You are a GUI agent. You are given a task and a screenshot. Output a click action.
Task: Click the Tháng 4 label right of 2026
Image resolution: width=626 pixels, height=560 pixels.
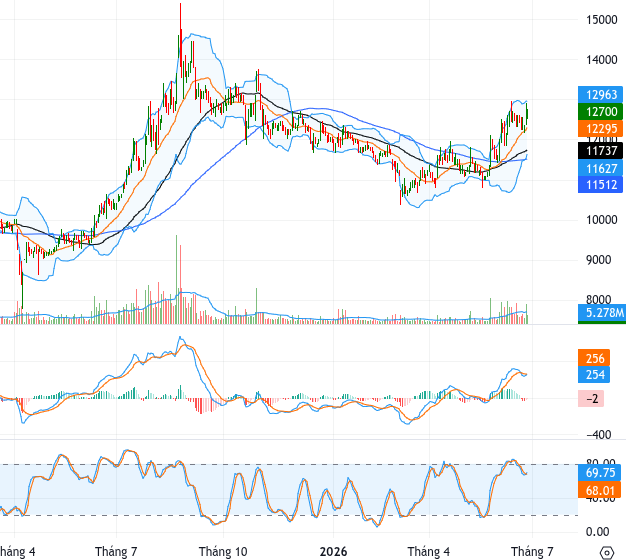429,552
